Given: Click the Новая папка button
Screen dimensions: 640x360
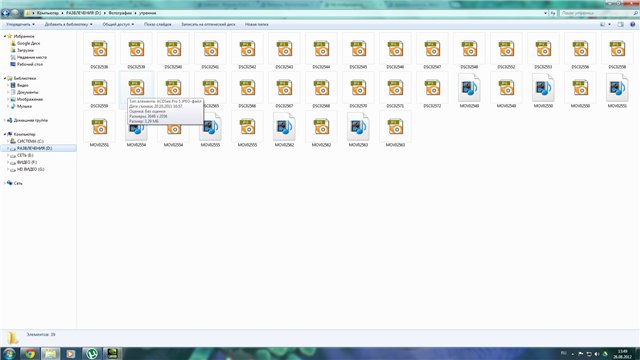Looking at the screenshot, I should (x=257, y=24).
